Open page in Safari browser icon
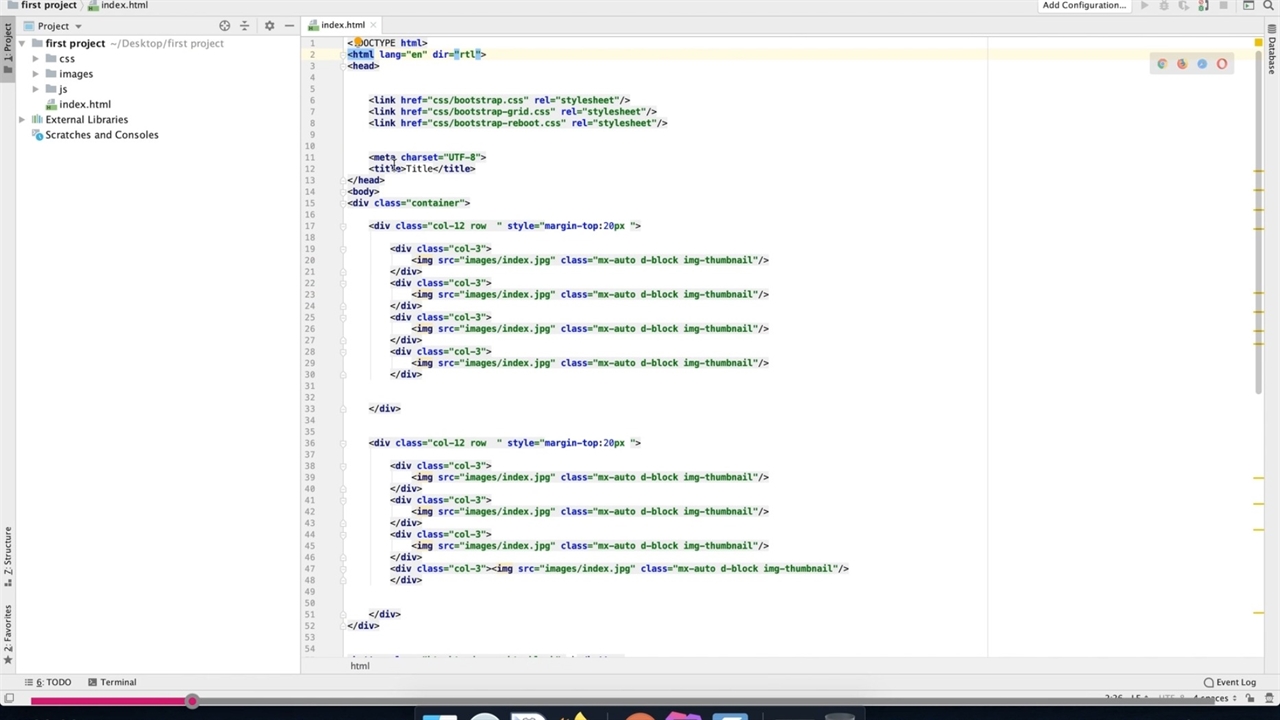Screen dimensions: 1280x720 click(1202, 64)
